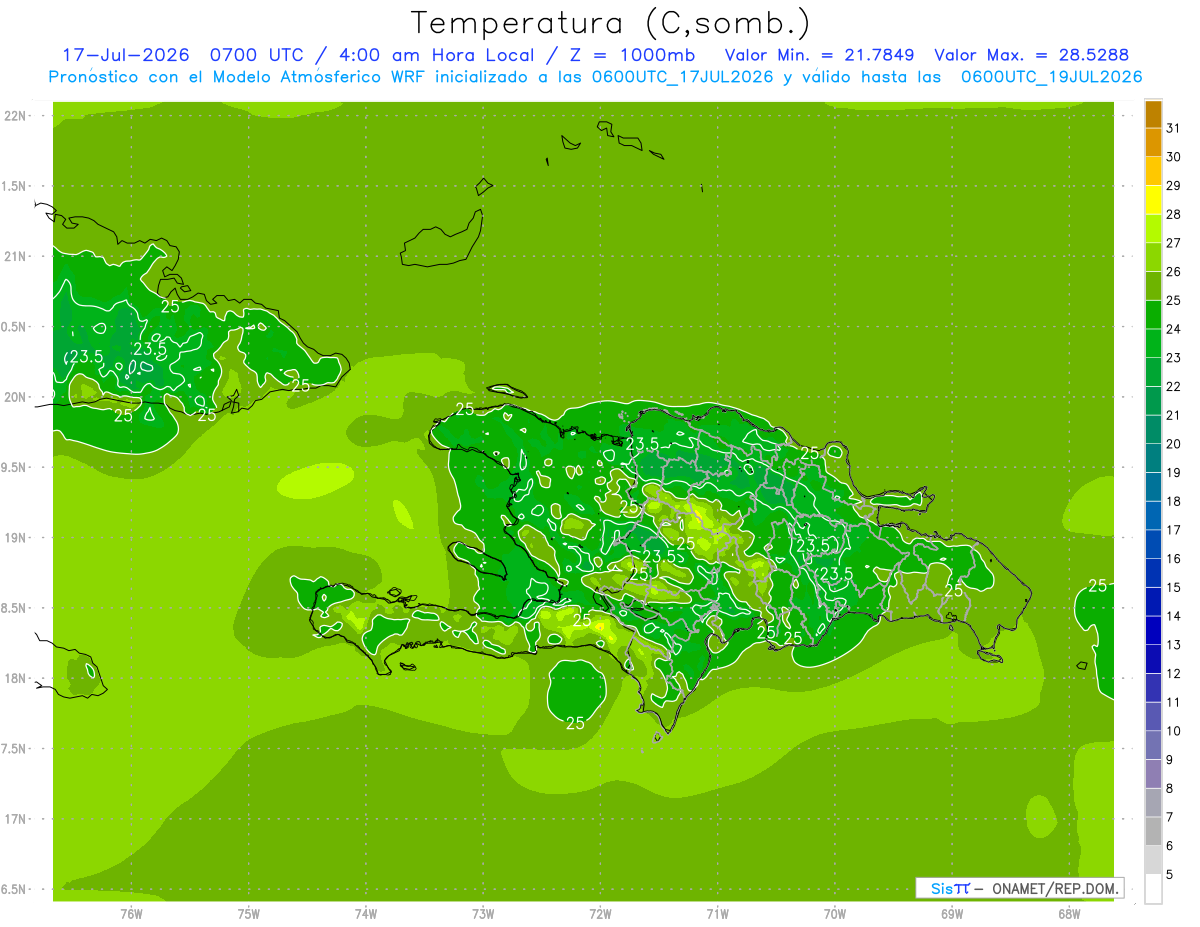Click the legend scale value 12
This screenshot has width=1200, height=927.
pyautogui.click(x=1174, y=673)
